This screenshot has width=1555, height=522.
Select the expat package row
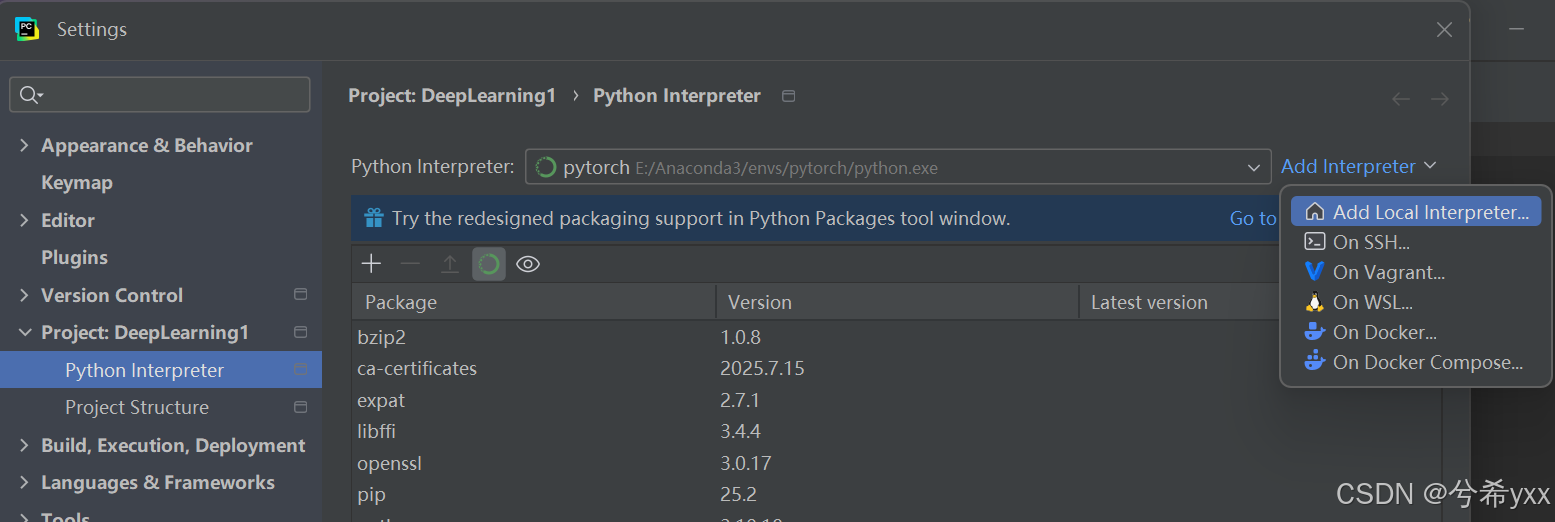pos(896,400)
